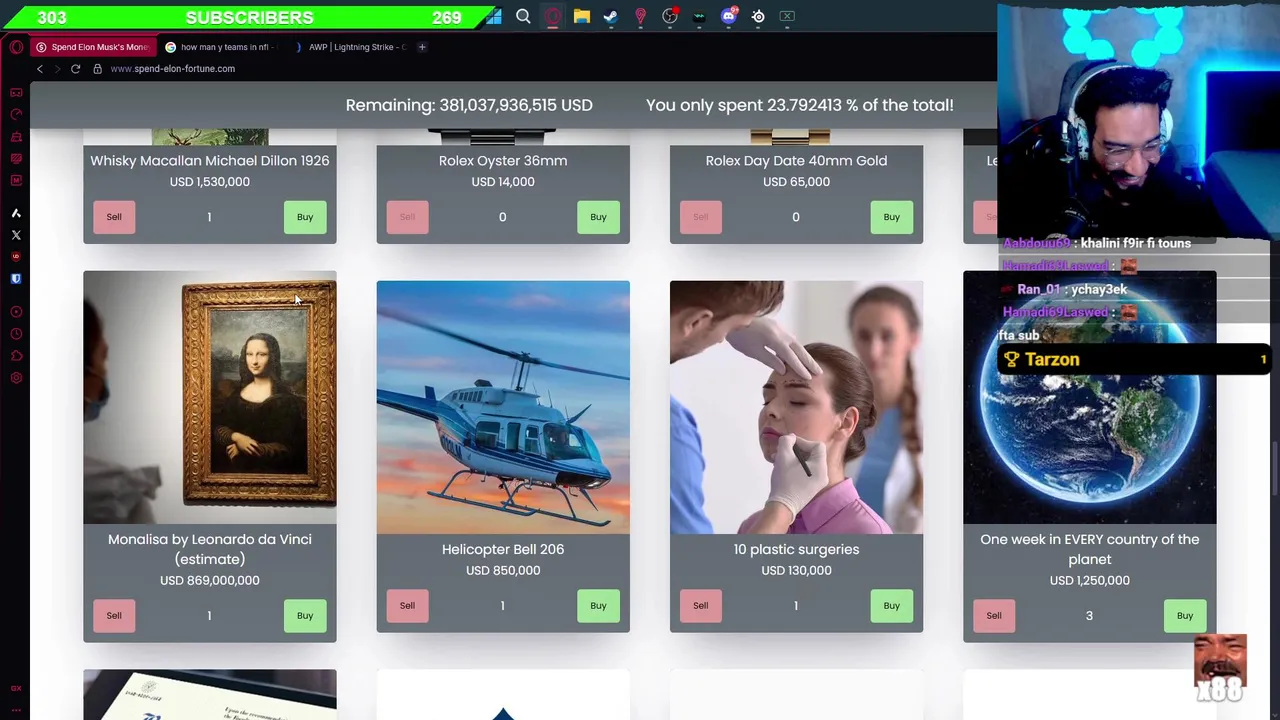Switch to 'Spend Elon Musk's Money' tab
The height and width of the screenshot is (720, 1280).
click(x=92, y=47)
